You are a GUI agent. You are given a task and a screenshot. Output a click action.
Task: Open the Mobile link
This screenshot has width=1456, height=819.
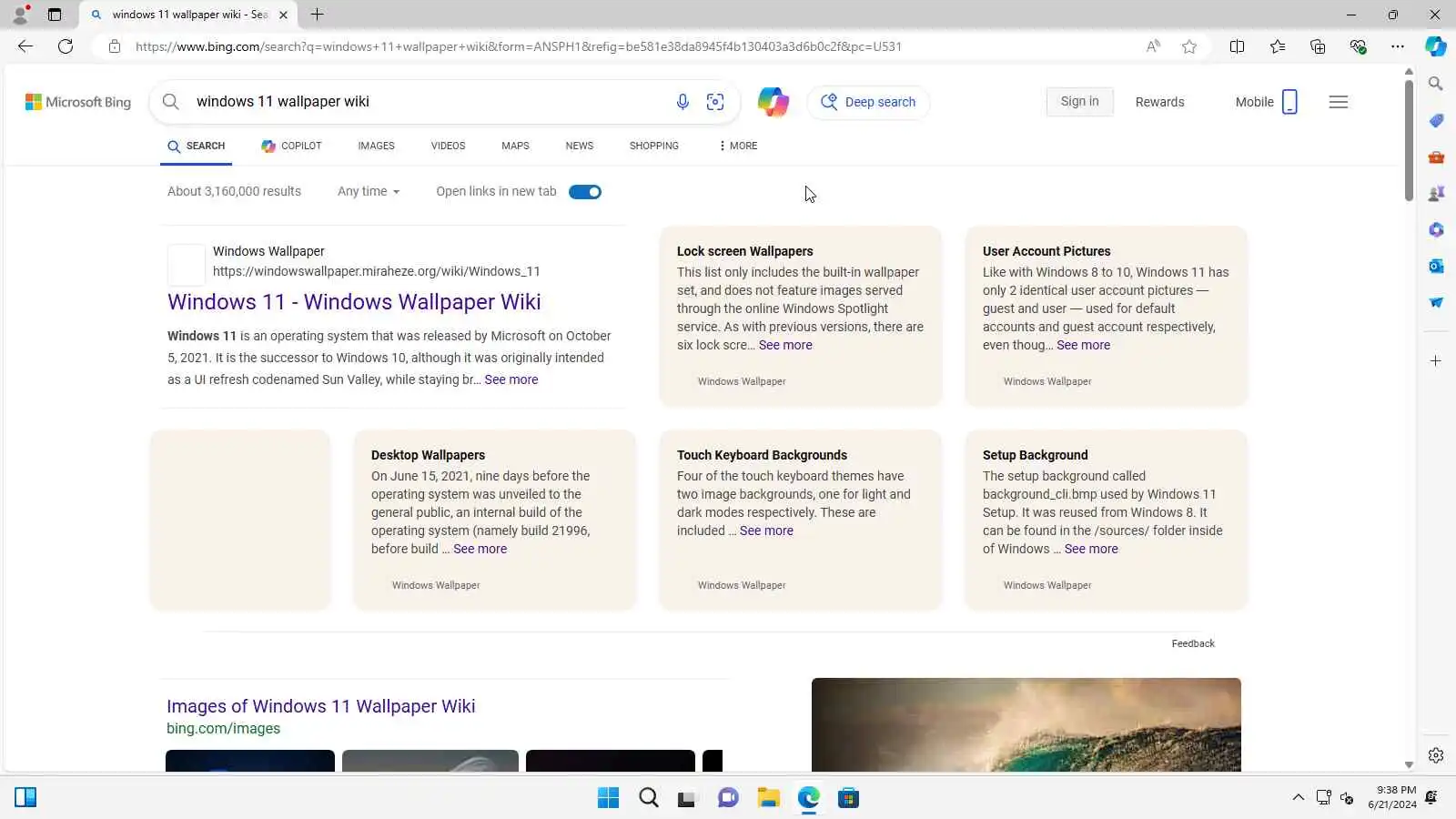(x=1266, y=102)
